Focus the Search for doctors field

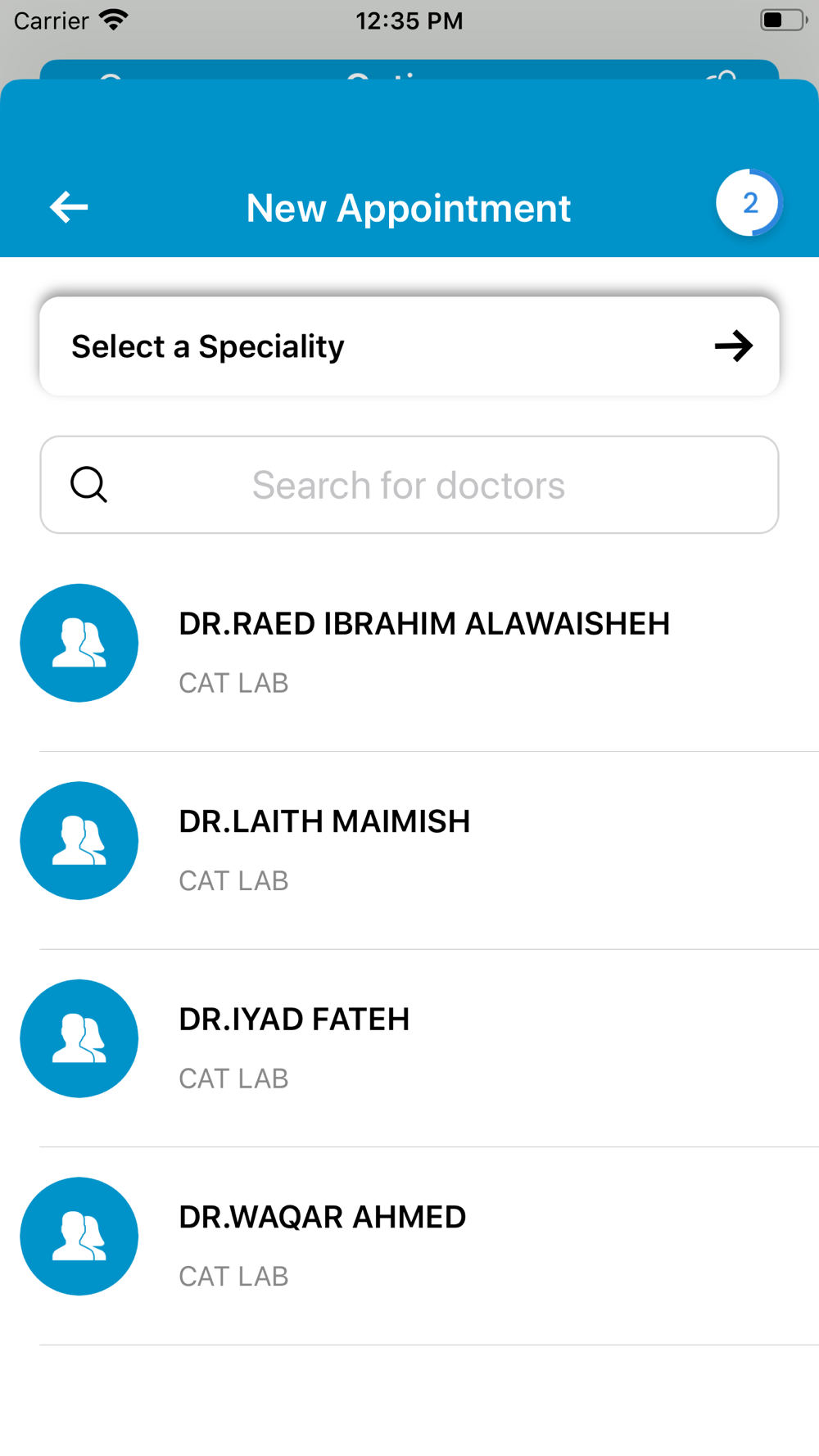pyautogui.click(x=408, y=485)
